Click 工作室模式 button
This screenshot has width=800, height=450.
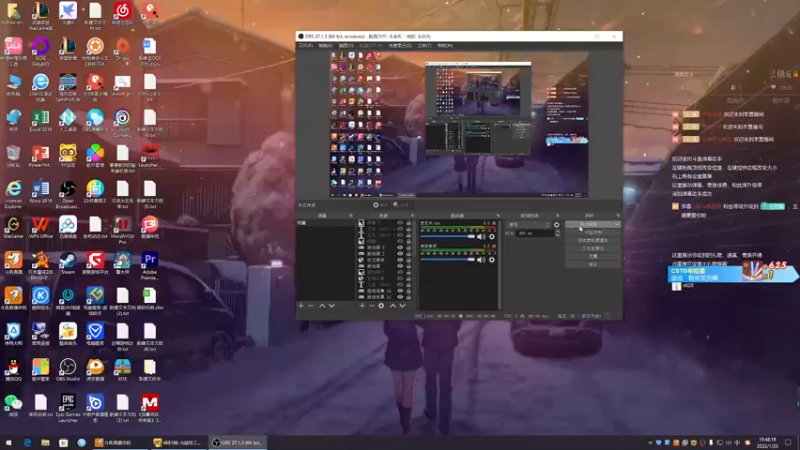click(x=593, y=248)
